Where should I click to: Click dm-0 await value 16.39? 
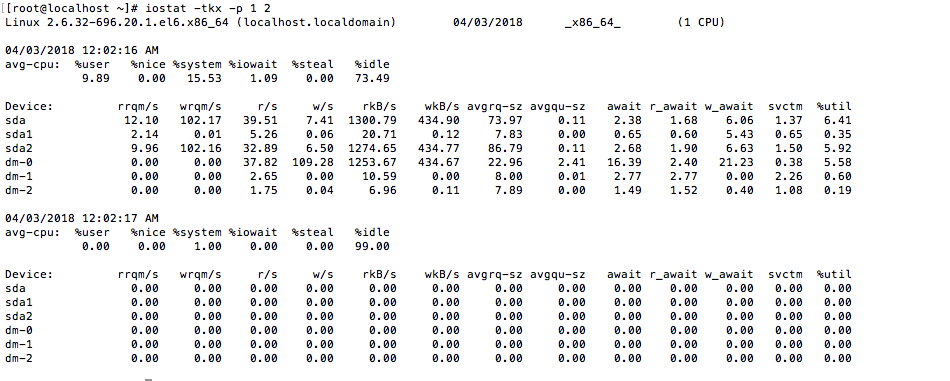624,162
